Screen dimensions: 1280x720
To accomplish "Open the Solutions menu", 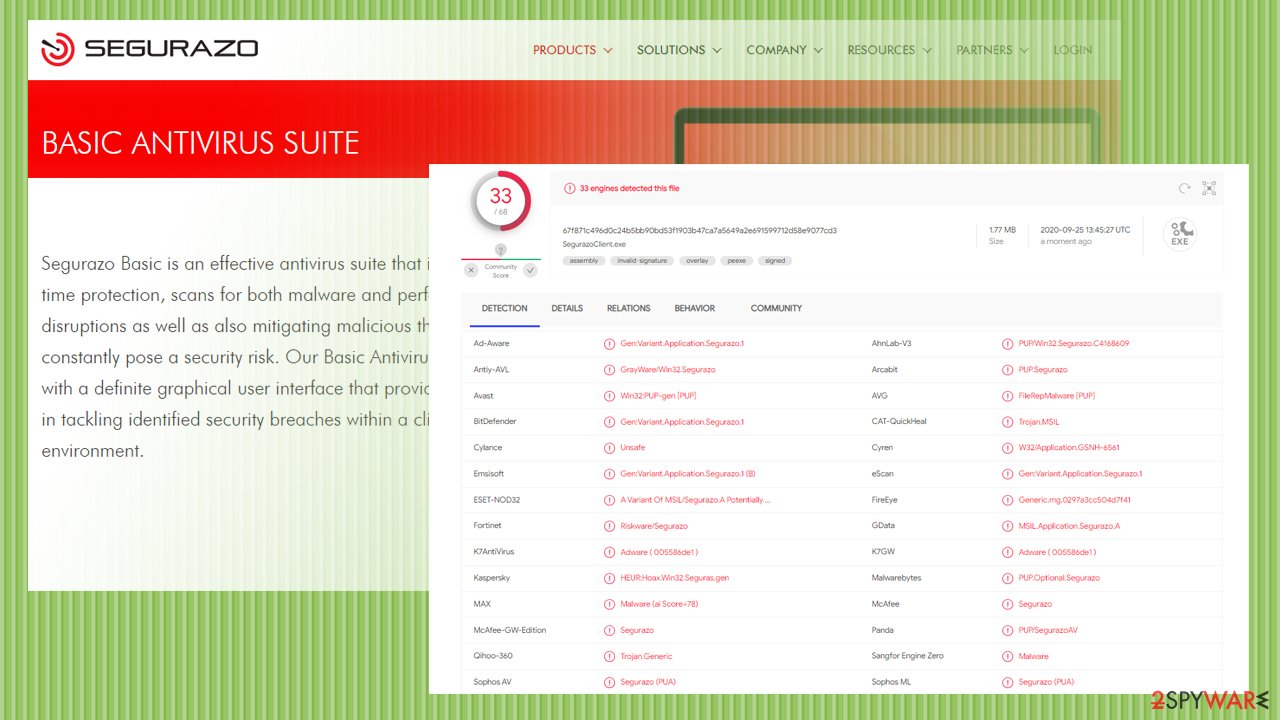I will coord(671,50).
